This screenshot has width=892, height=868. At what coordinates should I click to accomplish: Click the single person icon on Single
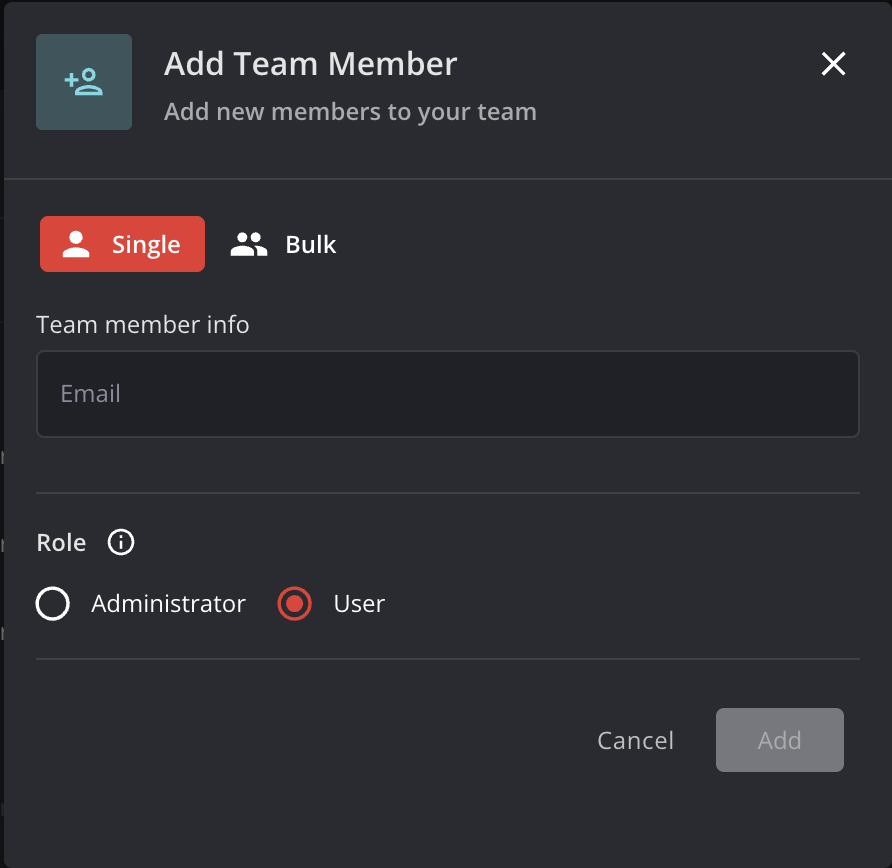(x=76, y=244)
